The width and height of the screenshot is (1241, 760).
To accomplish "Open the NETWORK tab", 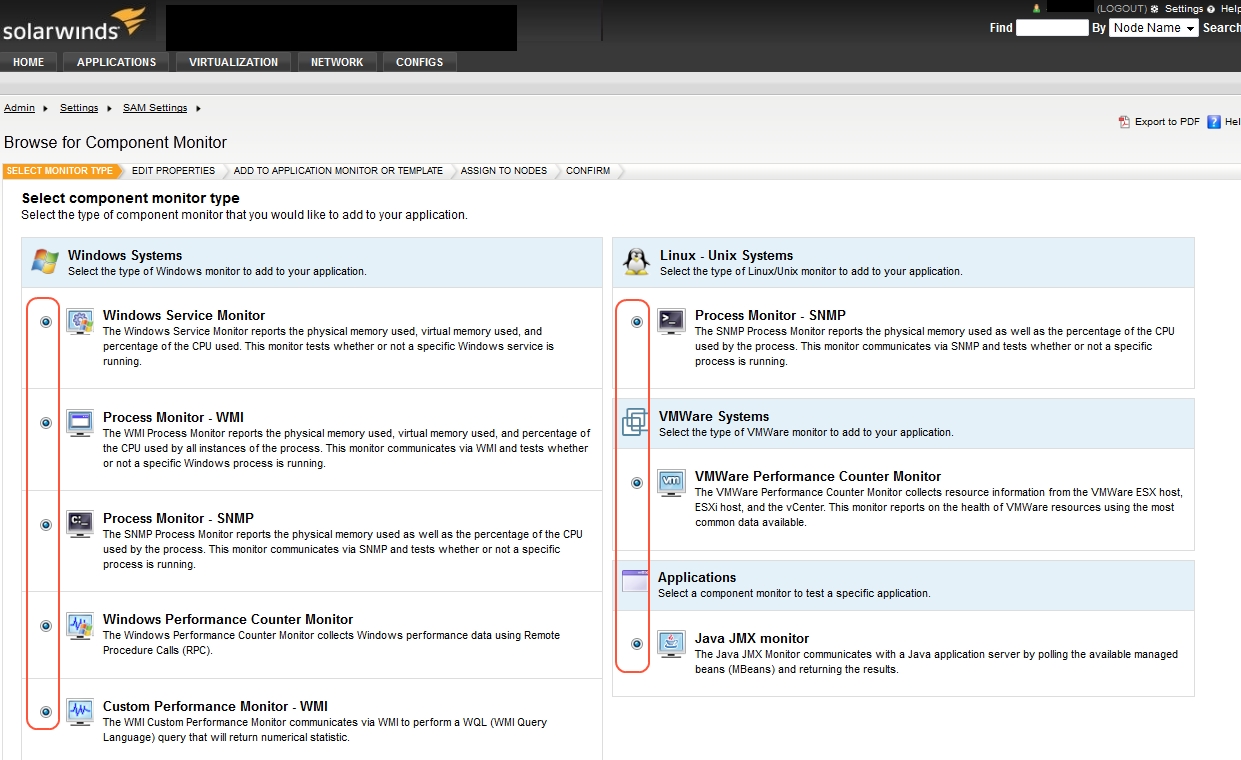I will click(x=337, y=62).
